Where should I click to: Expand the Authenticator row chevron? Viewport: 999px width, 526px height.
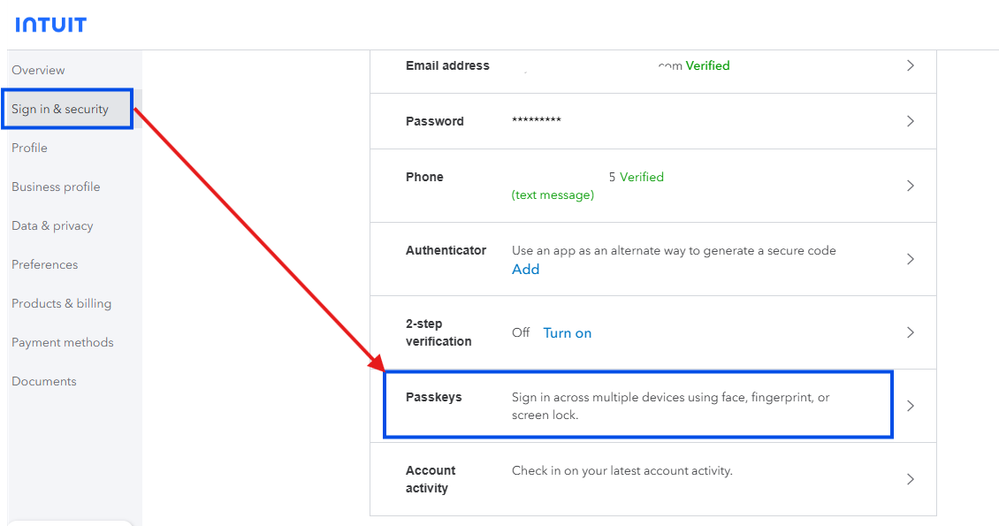910,259
